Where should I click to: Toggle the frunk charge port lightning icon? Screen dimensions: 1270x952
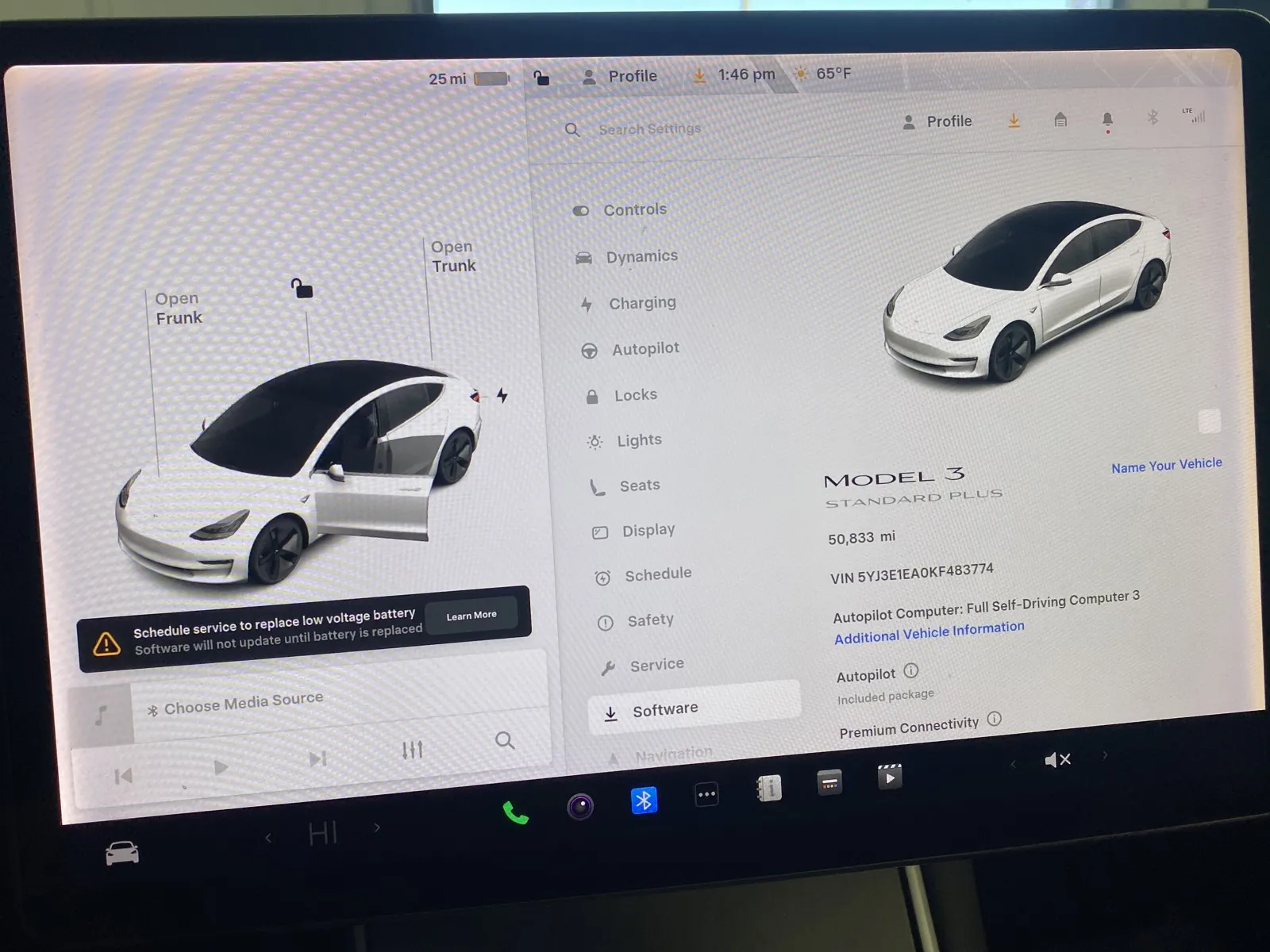[x=502, y=395]
